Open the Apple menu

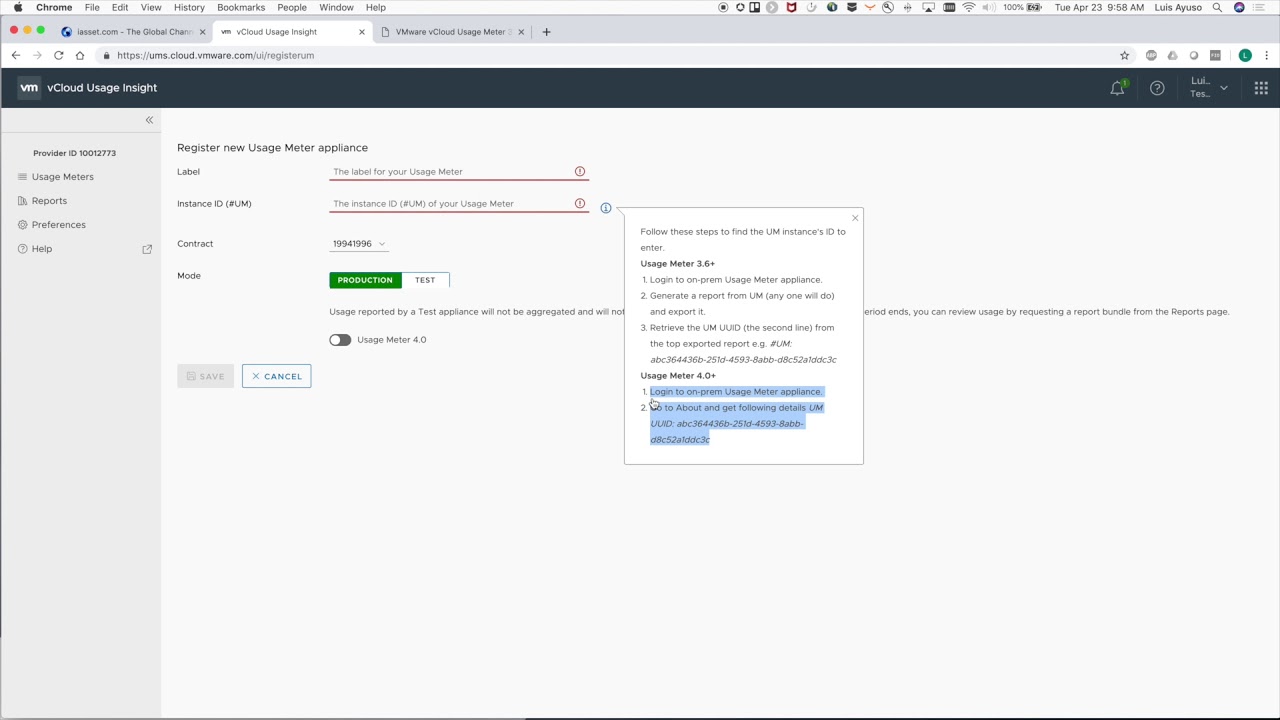pyautogui.click(x=18, y=8)
